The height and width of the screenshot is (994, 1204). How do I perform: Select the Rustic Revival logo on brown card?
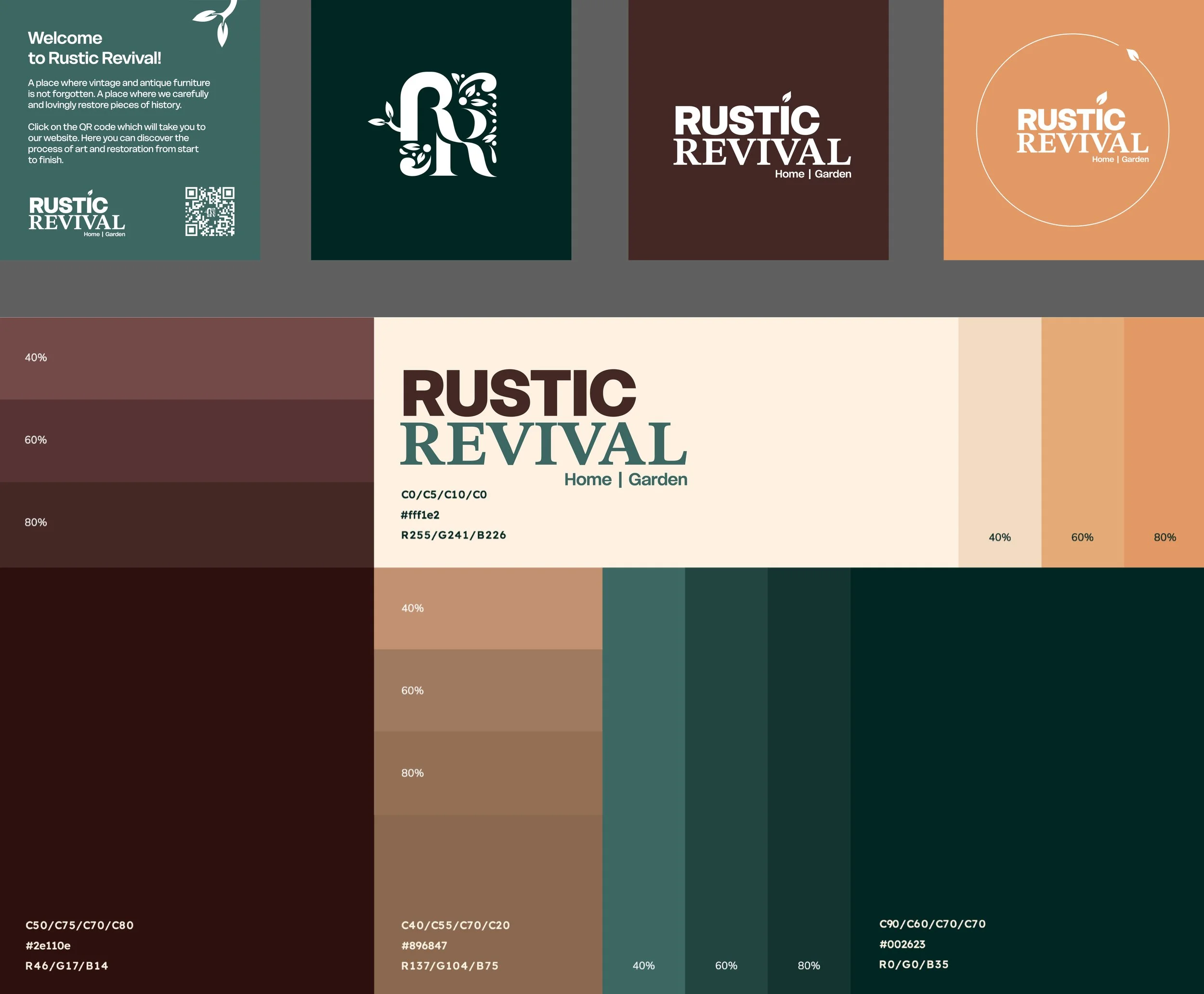[762, 136]
